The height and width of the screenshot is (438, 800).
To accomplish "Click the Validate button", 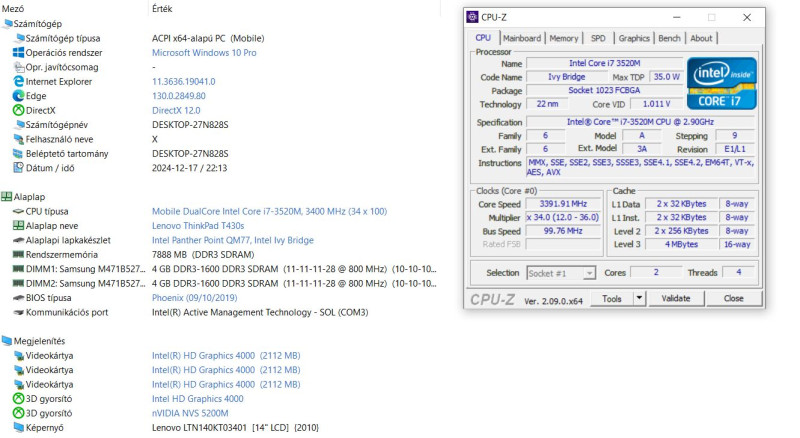I will (676, 298).
